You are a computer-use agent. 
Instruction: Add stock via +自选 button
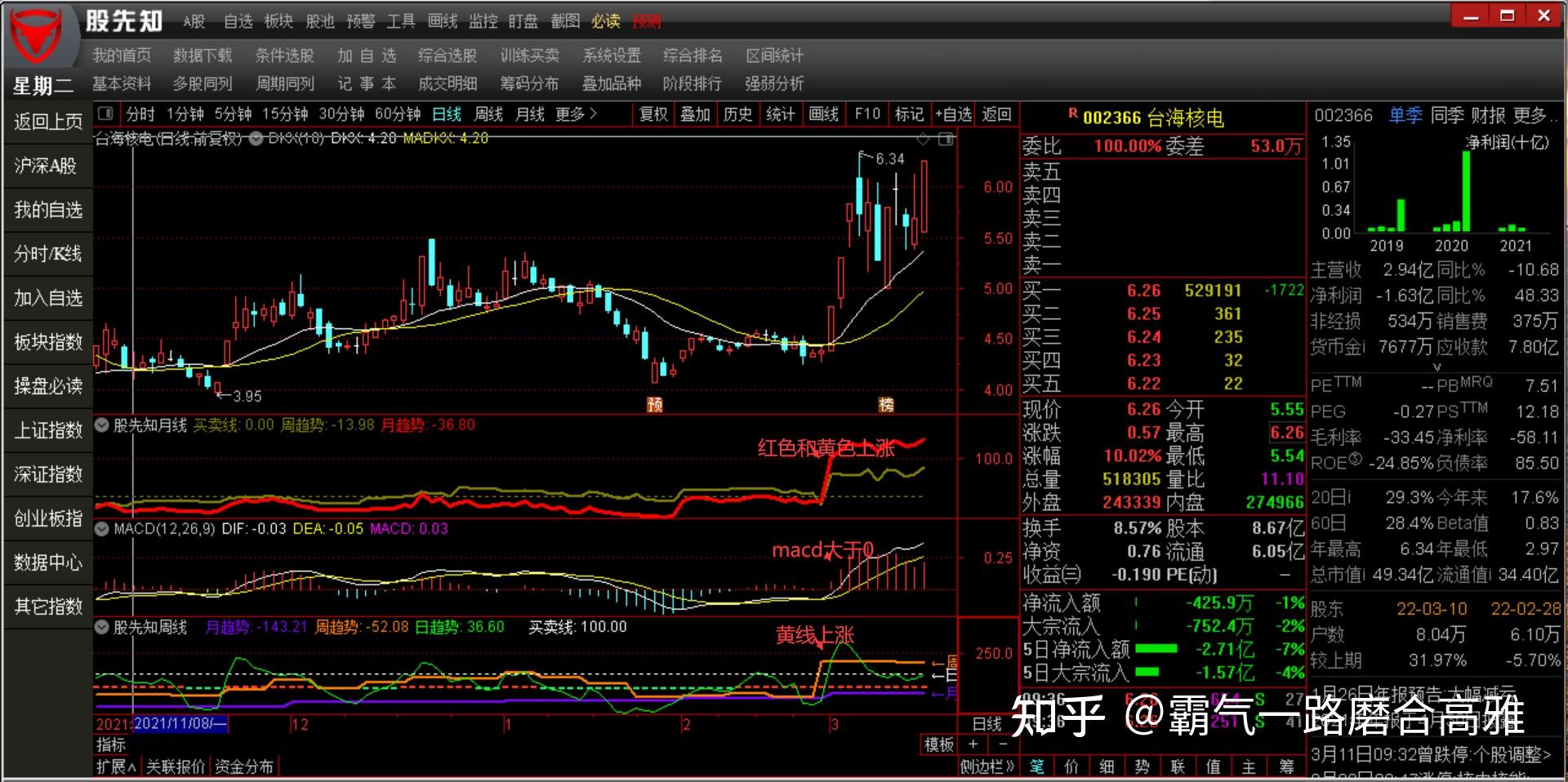click(953, 114)
